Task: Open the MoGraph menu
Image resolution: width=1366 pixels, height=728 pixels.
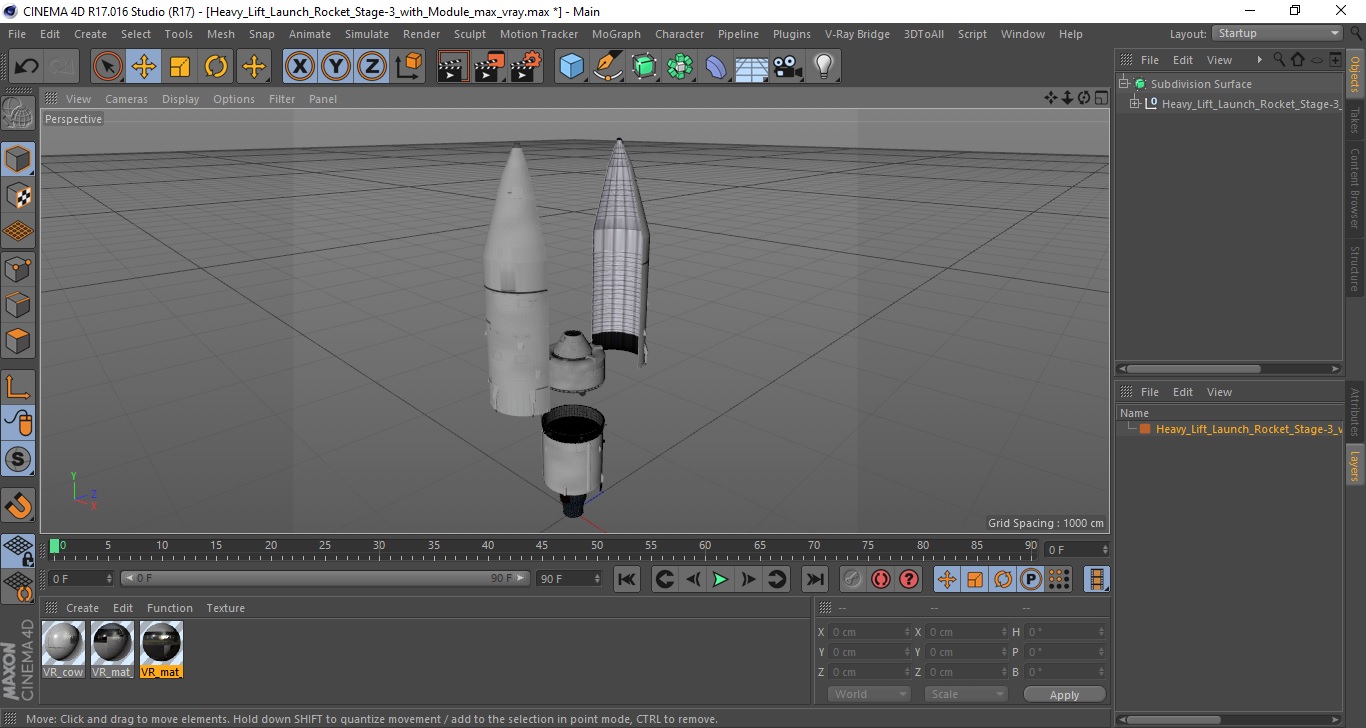Action: click(616, 34)
